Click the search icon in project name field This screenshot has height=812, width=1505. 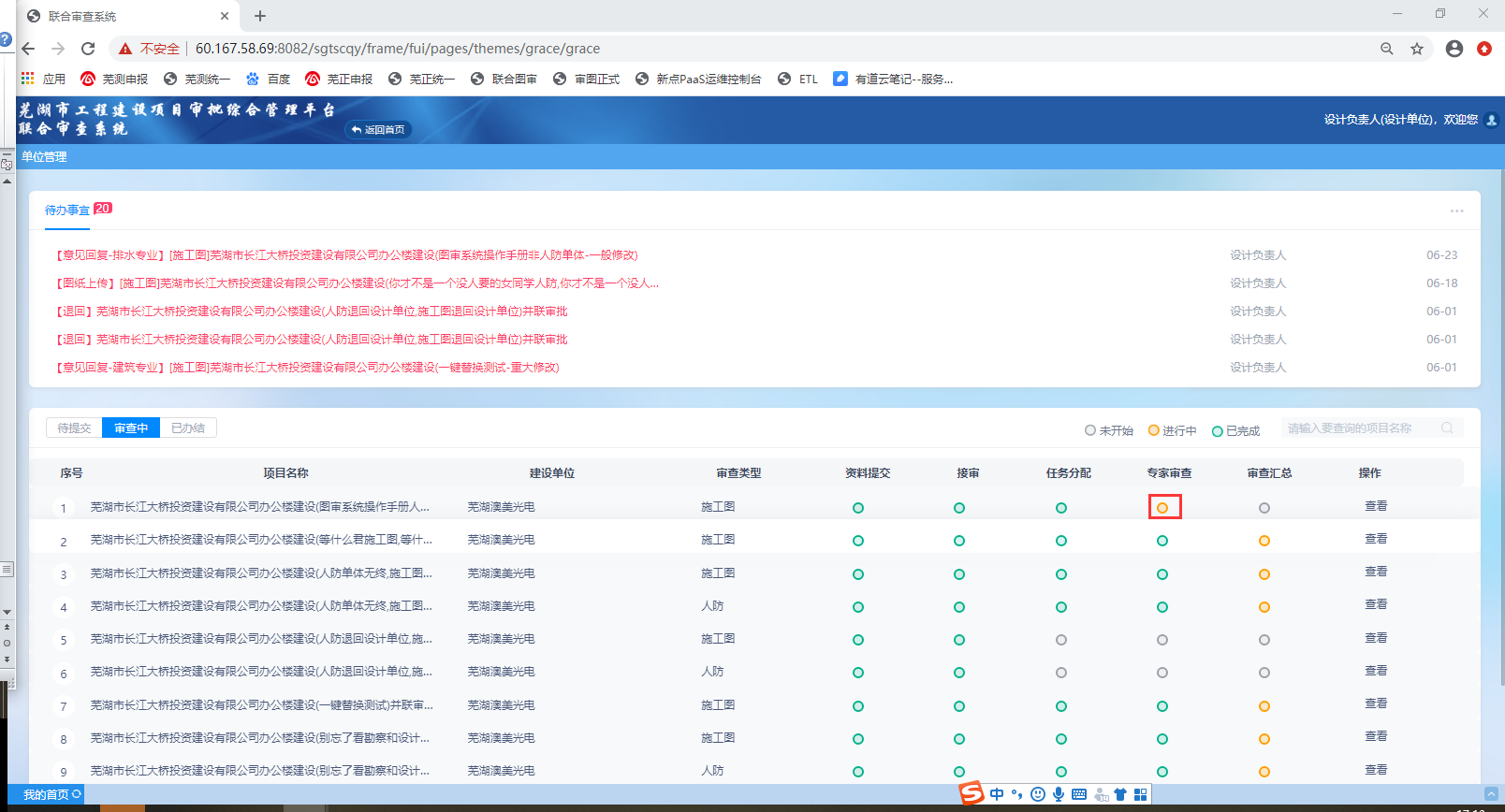(x=1447, y=428)
